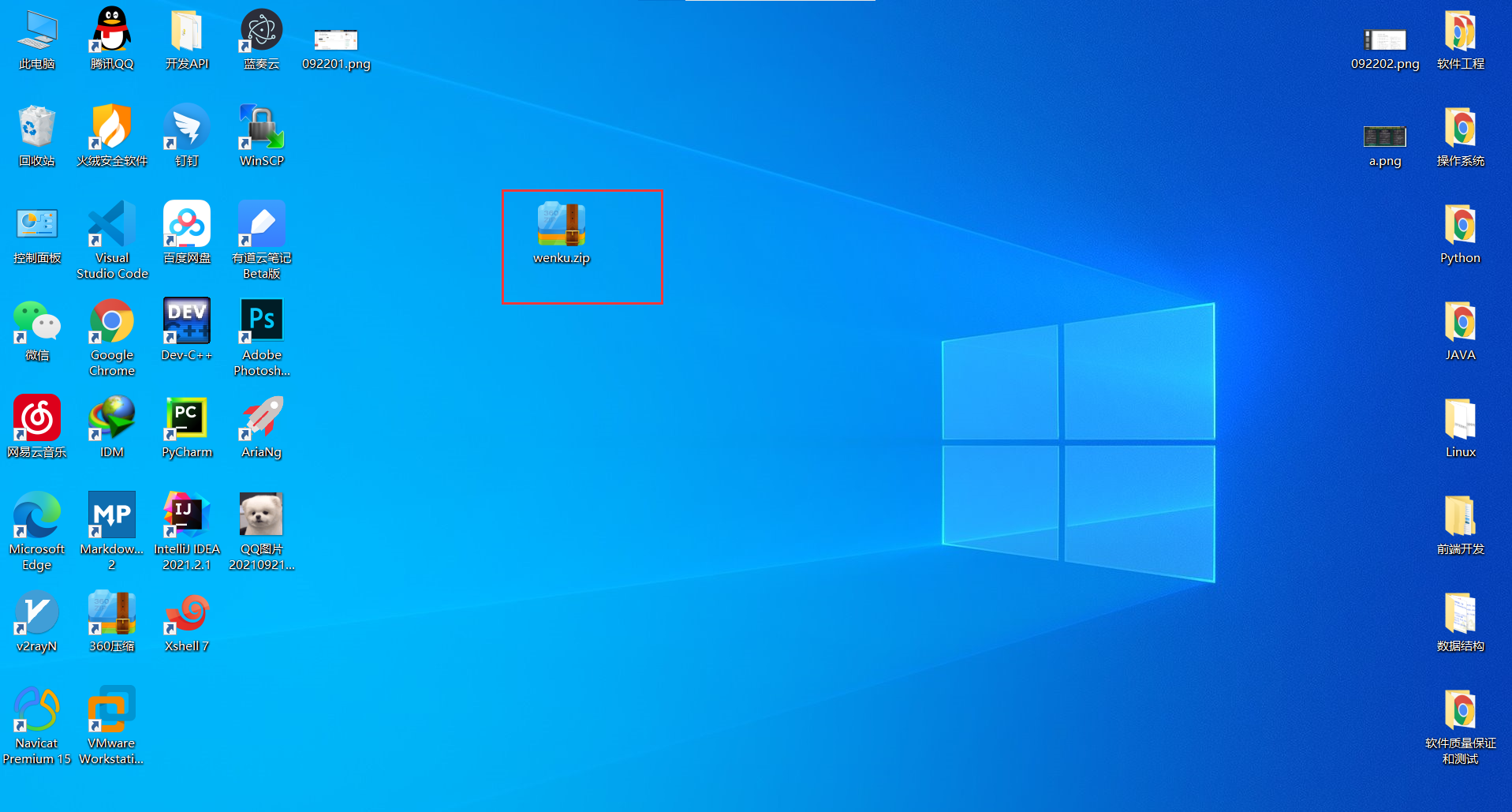
Task: Start Navicat Premium 15
Action: (x=36, y=706)
